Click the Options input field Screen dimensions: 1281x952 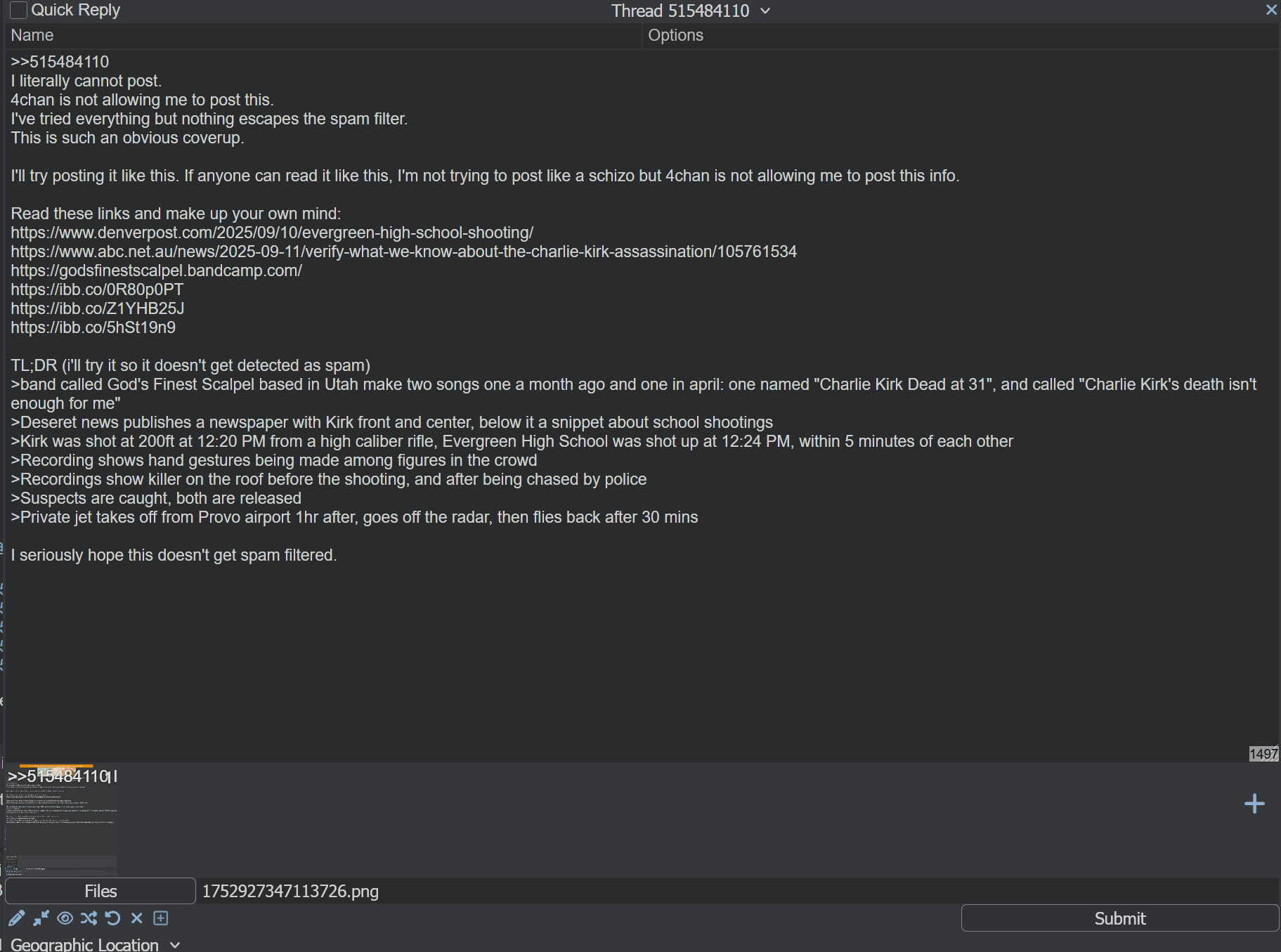(x=960, y=36)
